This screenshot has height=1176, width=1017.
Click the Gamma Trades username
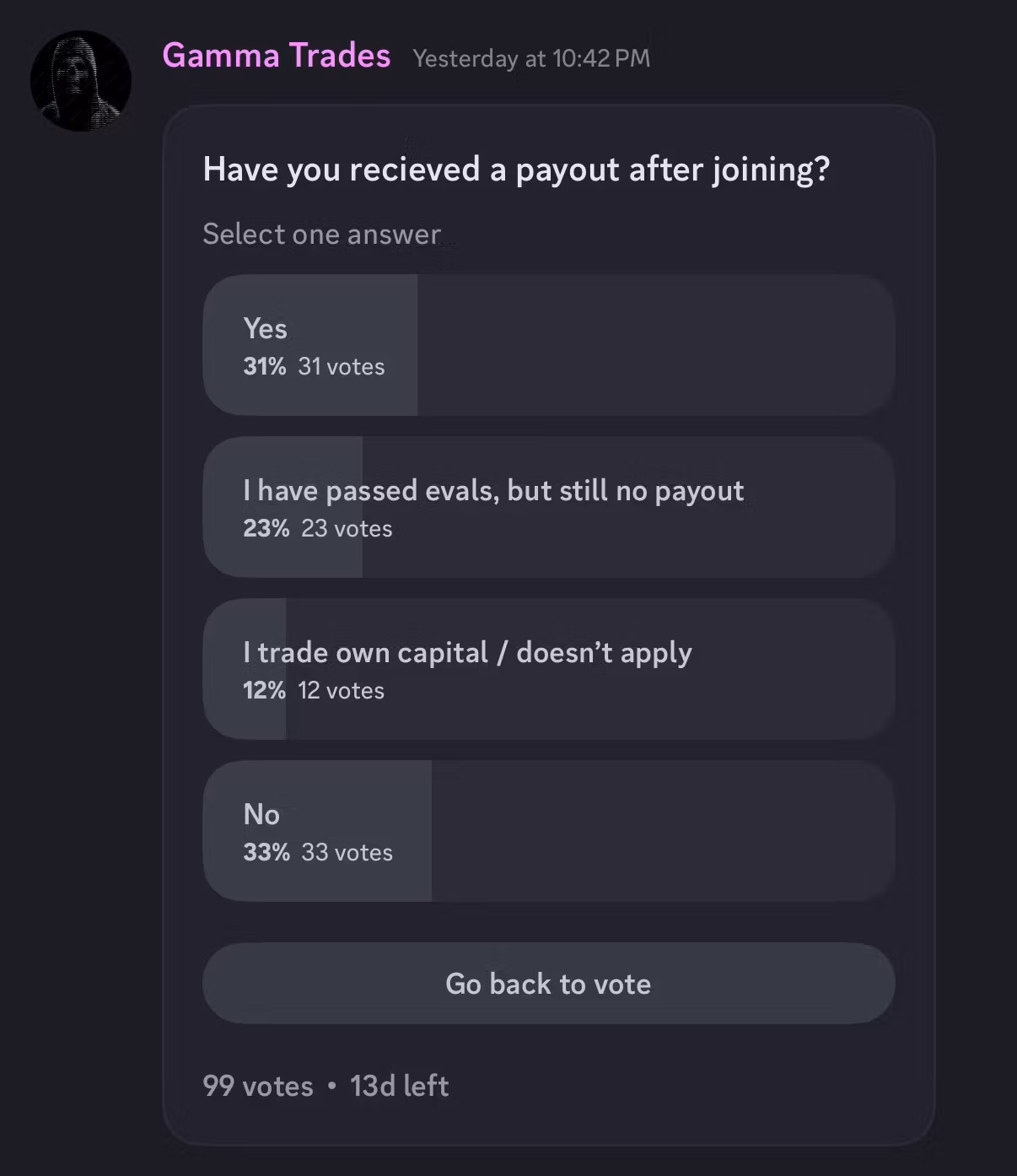[277, 56]
